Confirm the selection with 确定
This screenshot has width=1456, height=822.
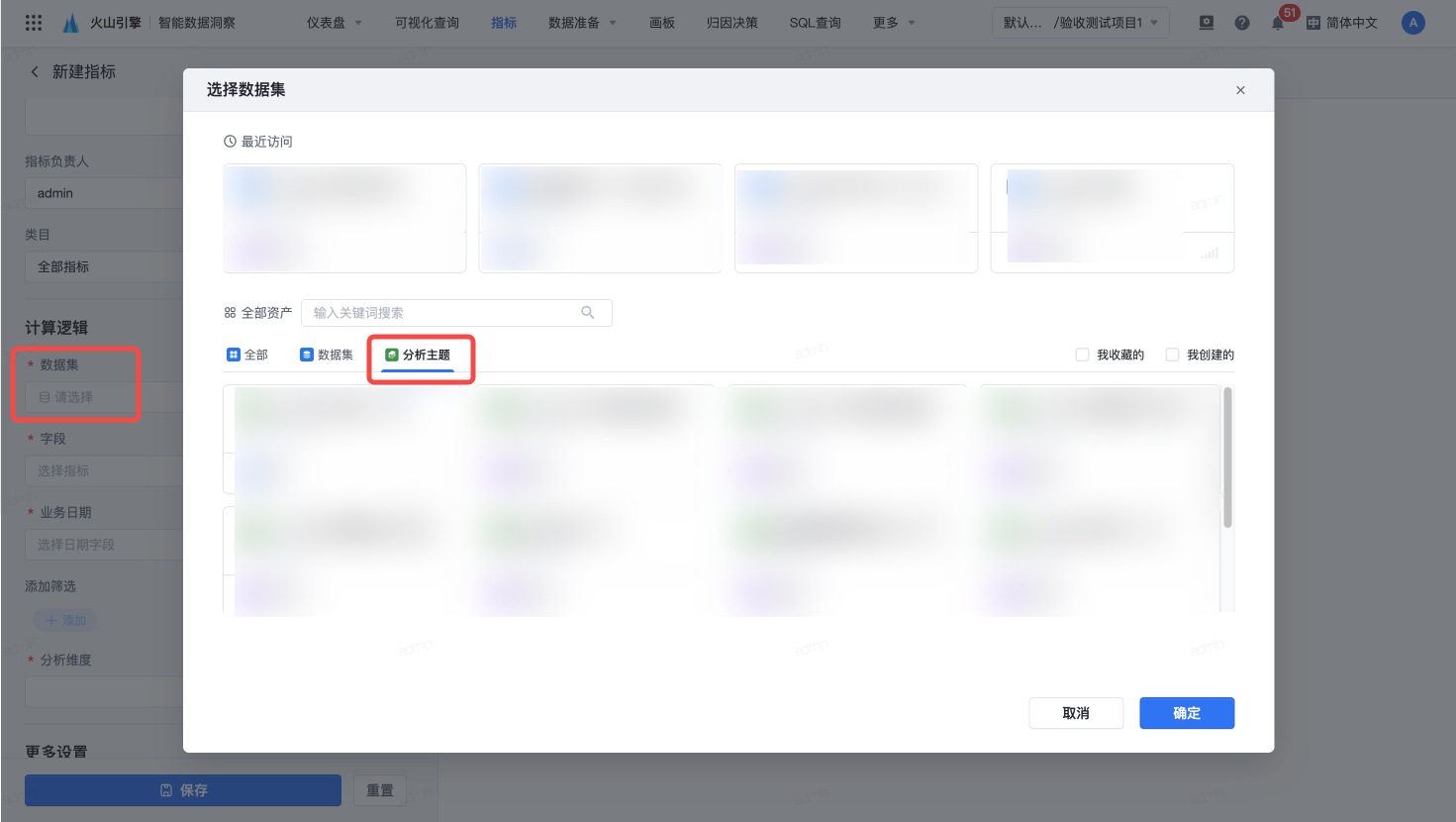coord(1187,713)
